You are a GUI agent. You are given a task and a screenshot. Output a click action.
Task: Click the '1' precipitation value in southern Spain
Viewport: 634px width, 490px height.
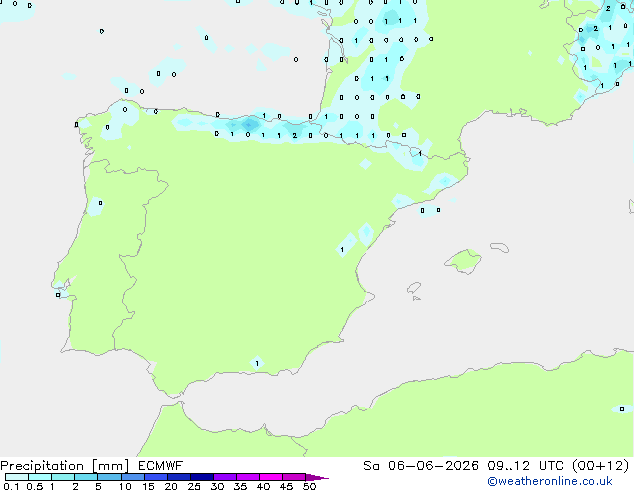pyautogui.click(x=257, y=363)
